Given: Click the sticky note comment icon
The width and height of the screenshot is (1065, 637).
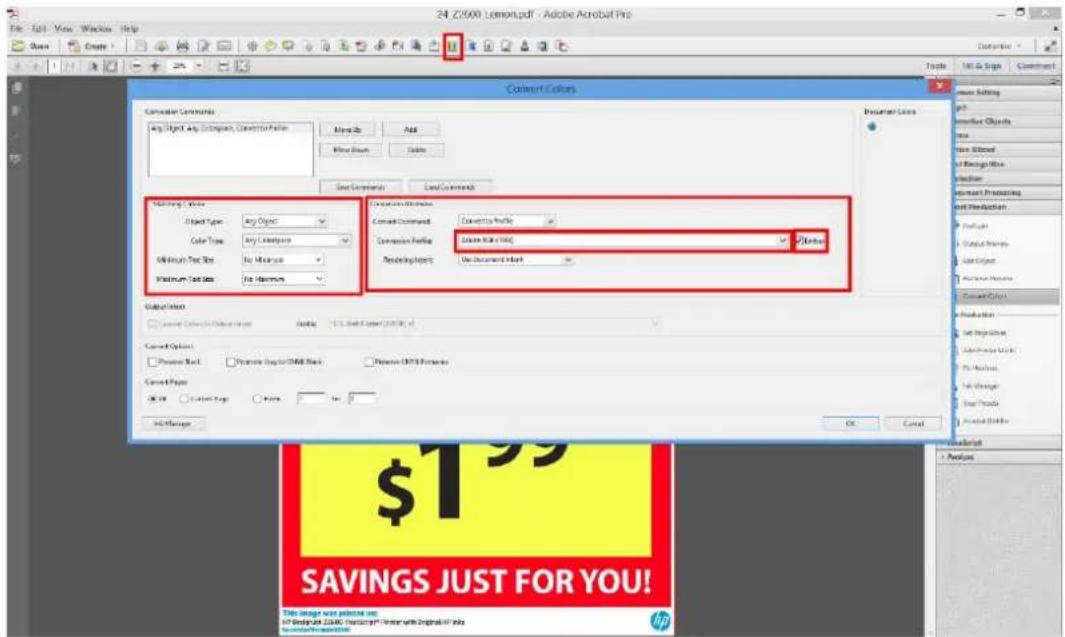Looking at the screenshot, I should [x=288, y=46].
